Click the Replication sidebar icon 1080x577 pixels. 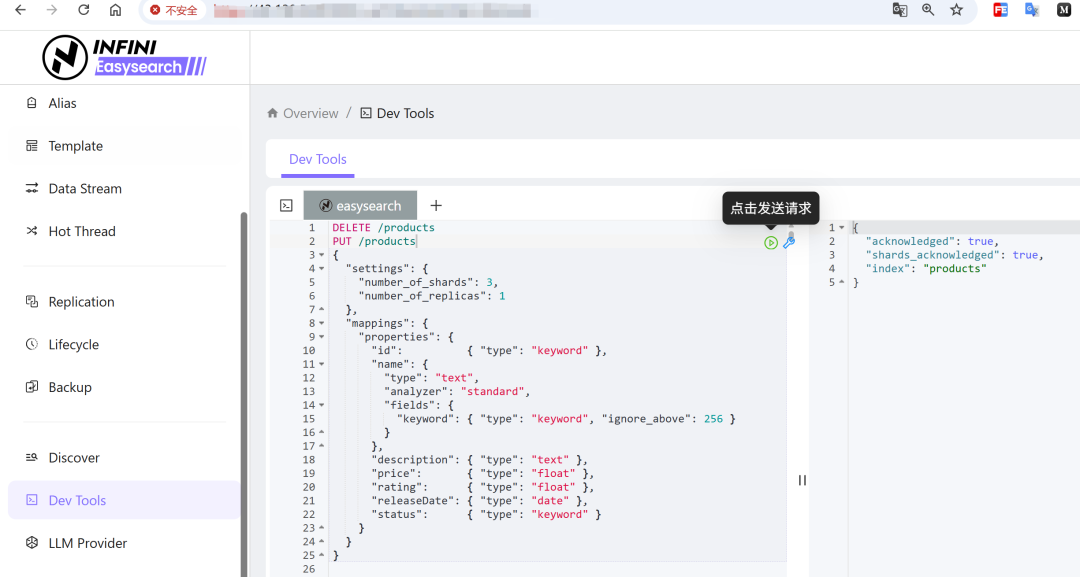click(x=32, y=301)
